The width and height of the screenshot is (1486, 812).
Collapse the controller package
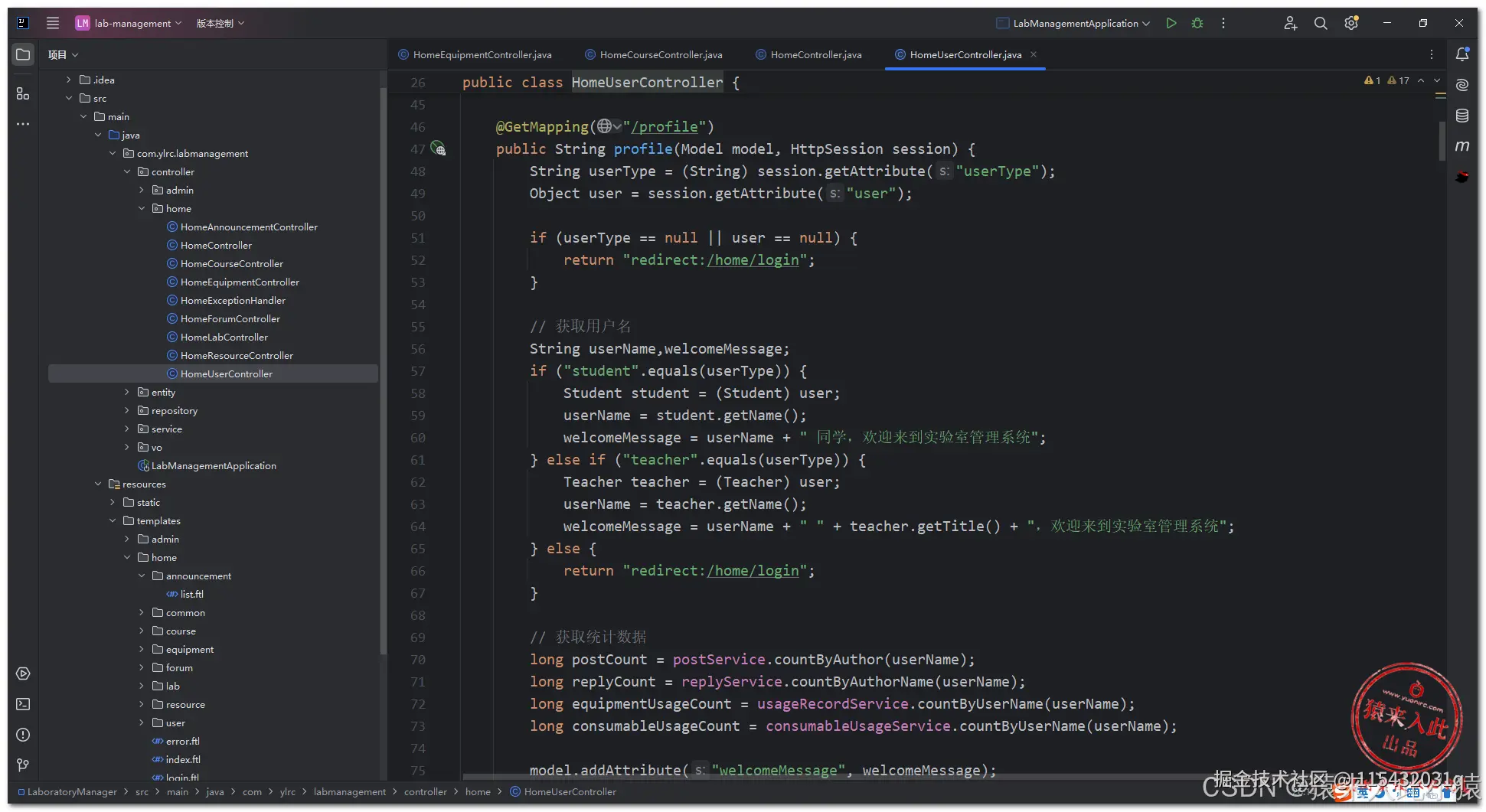point(127,171)
